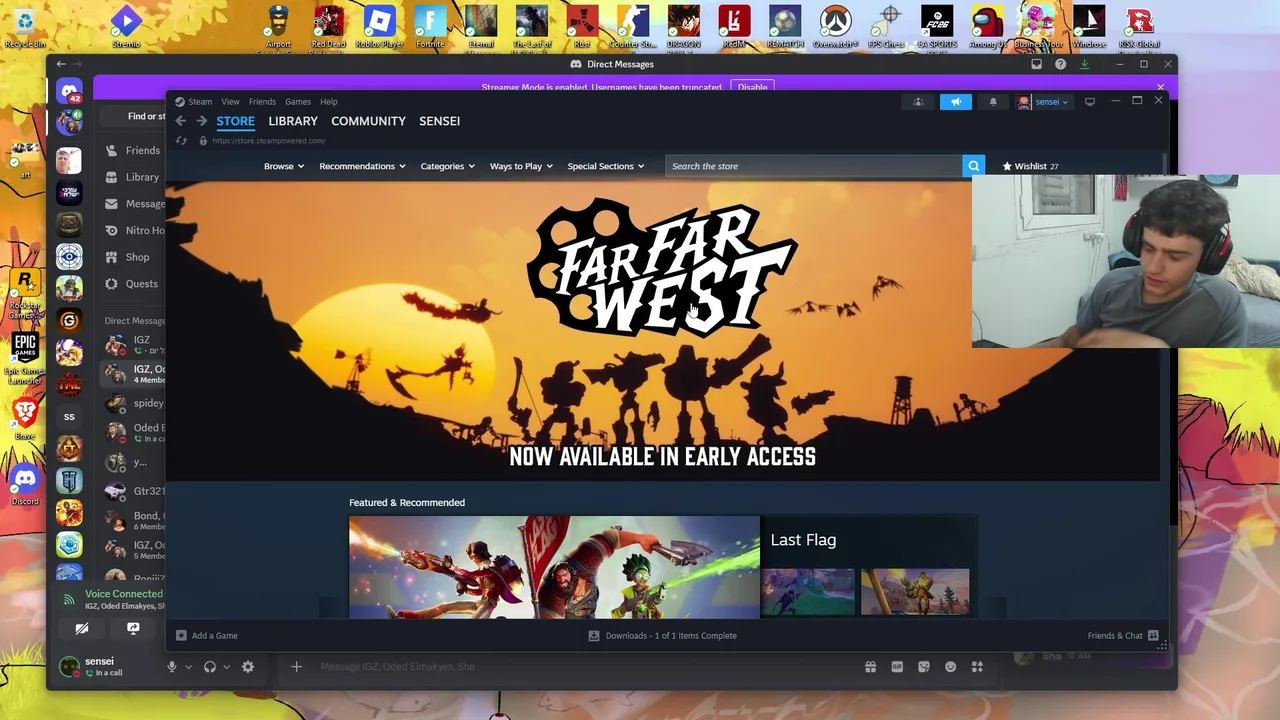Open Epic Games Launcher desktop icon
Screen dimensions: 1280x720
(x=25, y=359)
